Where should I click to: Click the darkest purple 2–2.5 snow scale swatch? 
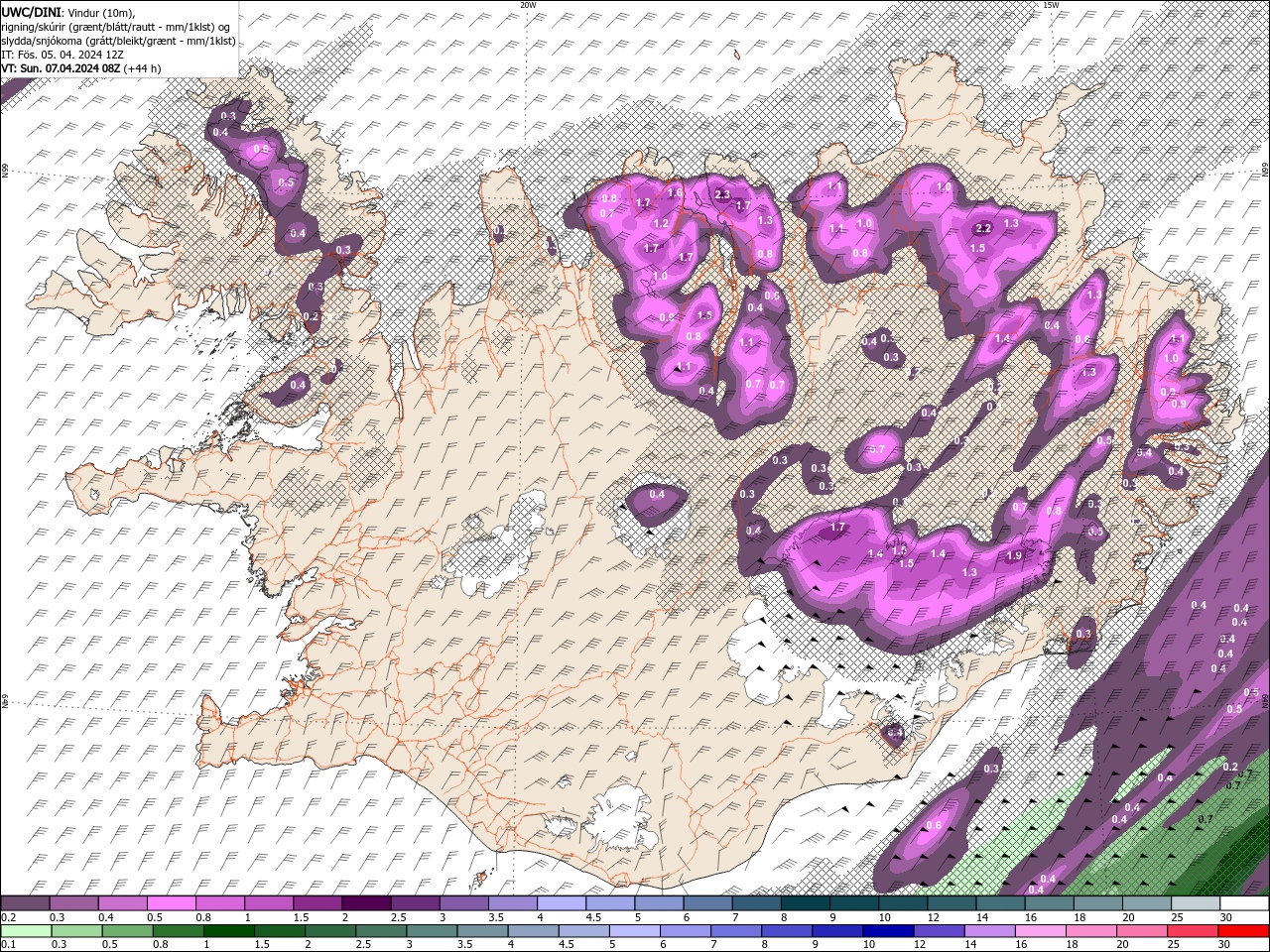(366, 903)
